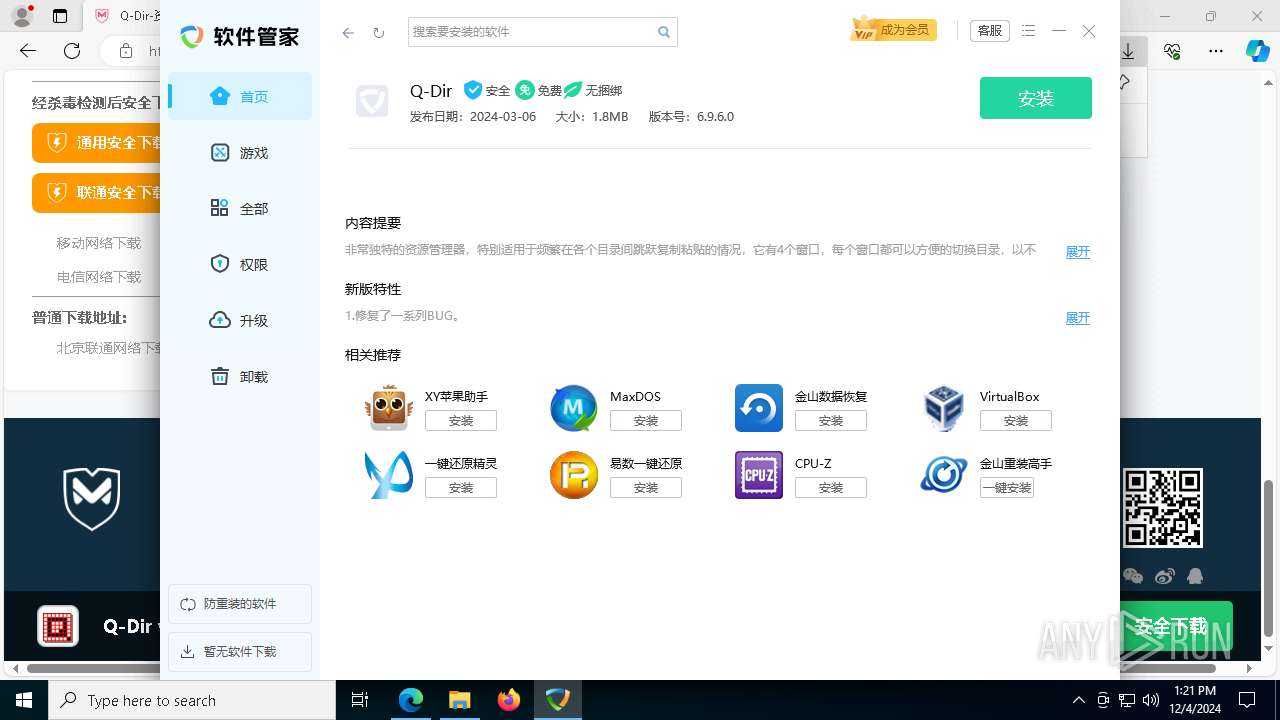The width and height of the screenshot is (1280, 720).
Task: Install MaxDOS
Action: [x=646, y=421]
